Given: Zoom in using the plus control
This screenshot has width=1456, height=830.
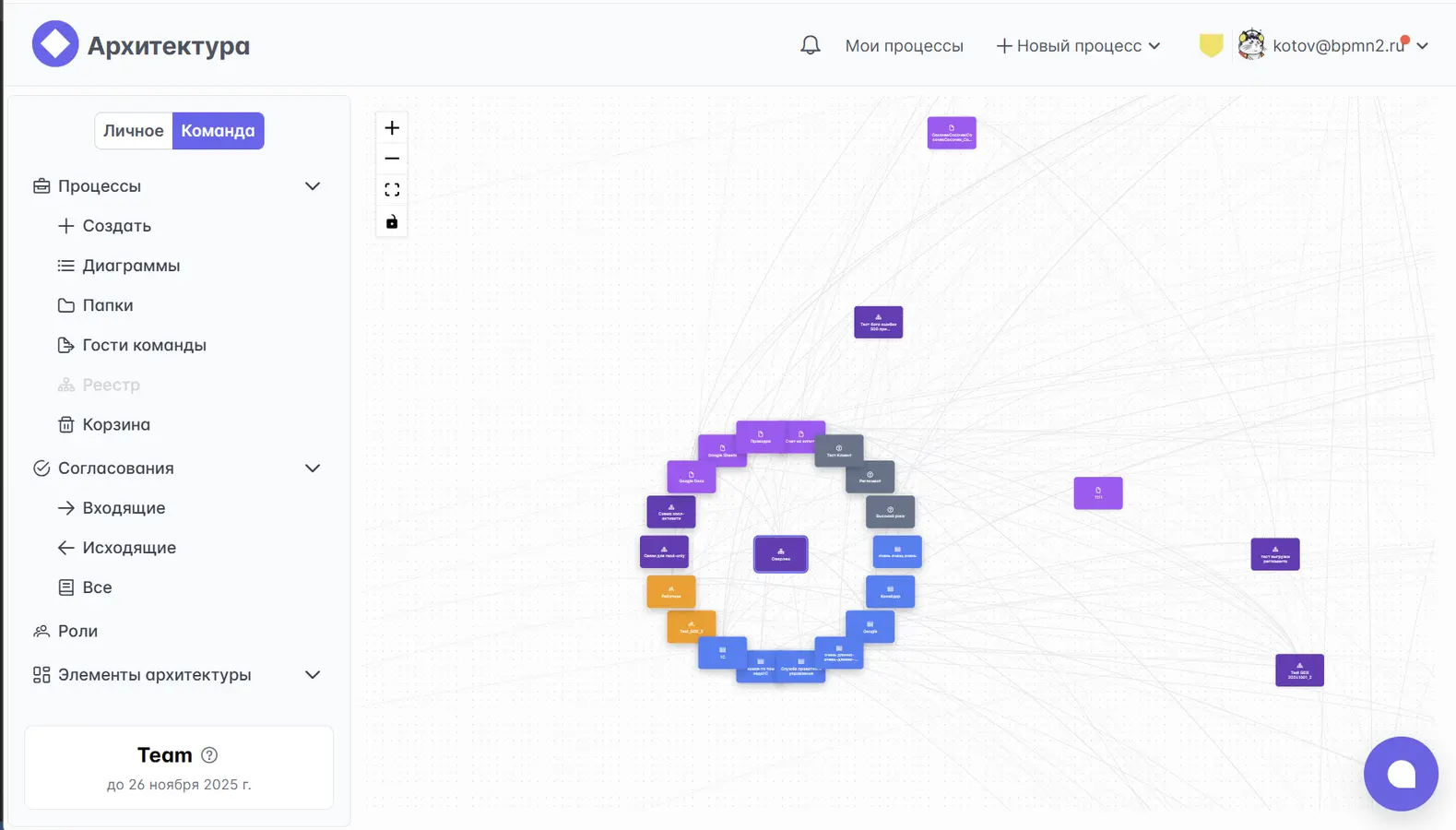Looking at the screenshot, I should click(x=392, y=128).
